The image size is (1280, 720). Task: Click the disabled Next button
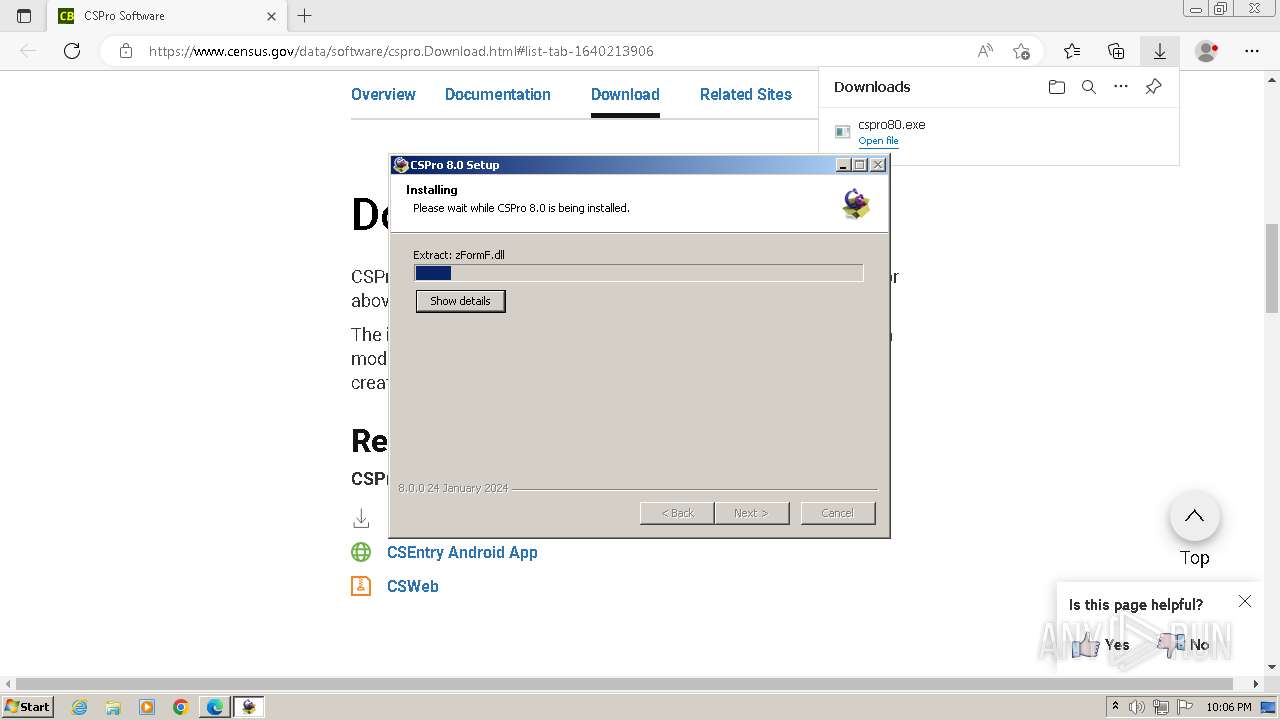tap(751, 513)
